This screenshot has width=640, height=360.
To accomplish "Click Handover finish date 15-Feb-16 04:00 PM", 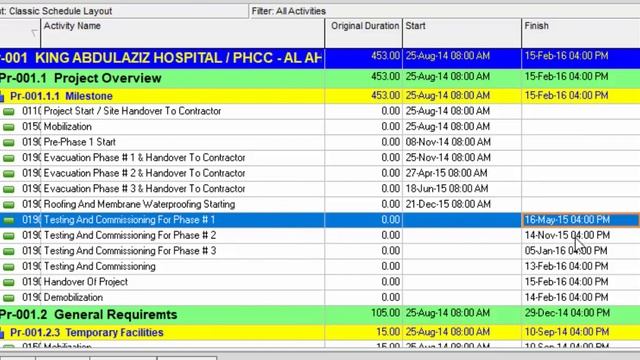I will tap(566, 282).
